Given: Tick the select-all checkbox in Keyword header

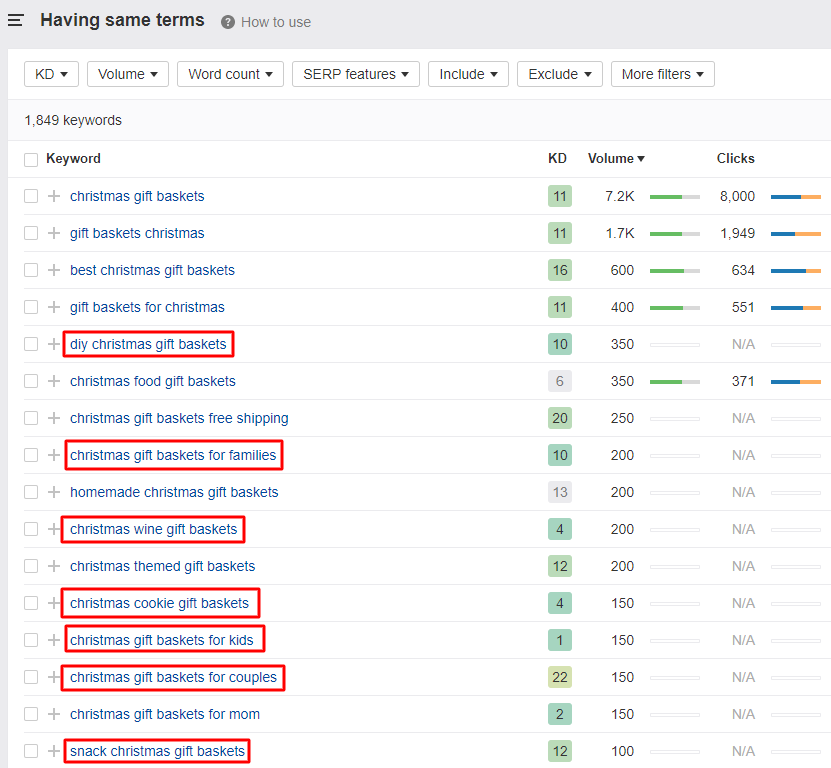Looking at the screenshot, I should click(31, 159).
